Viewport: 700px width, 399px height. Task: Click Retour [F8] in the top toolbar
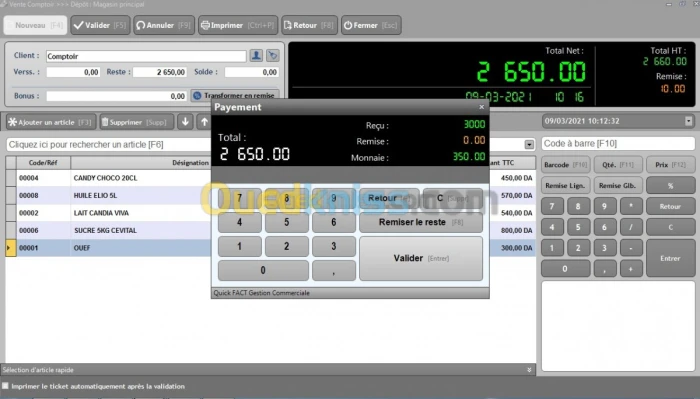point(309,25)
